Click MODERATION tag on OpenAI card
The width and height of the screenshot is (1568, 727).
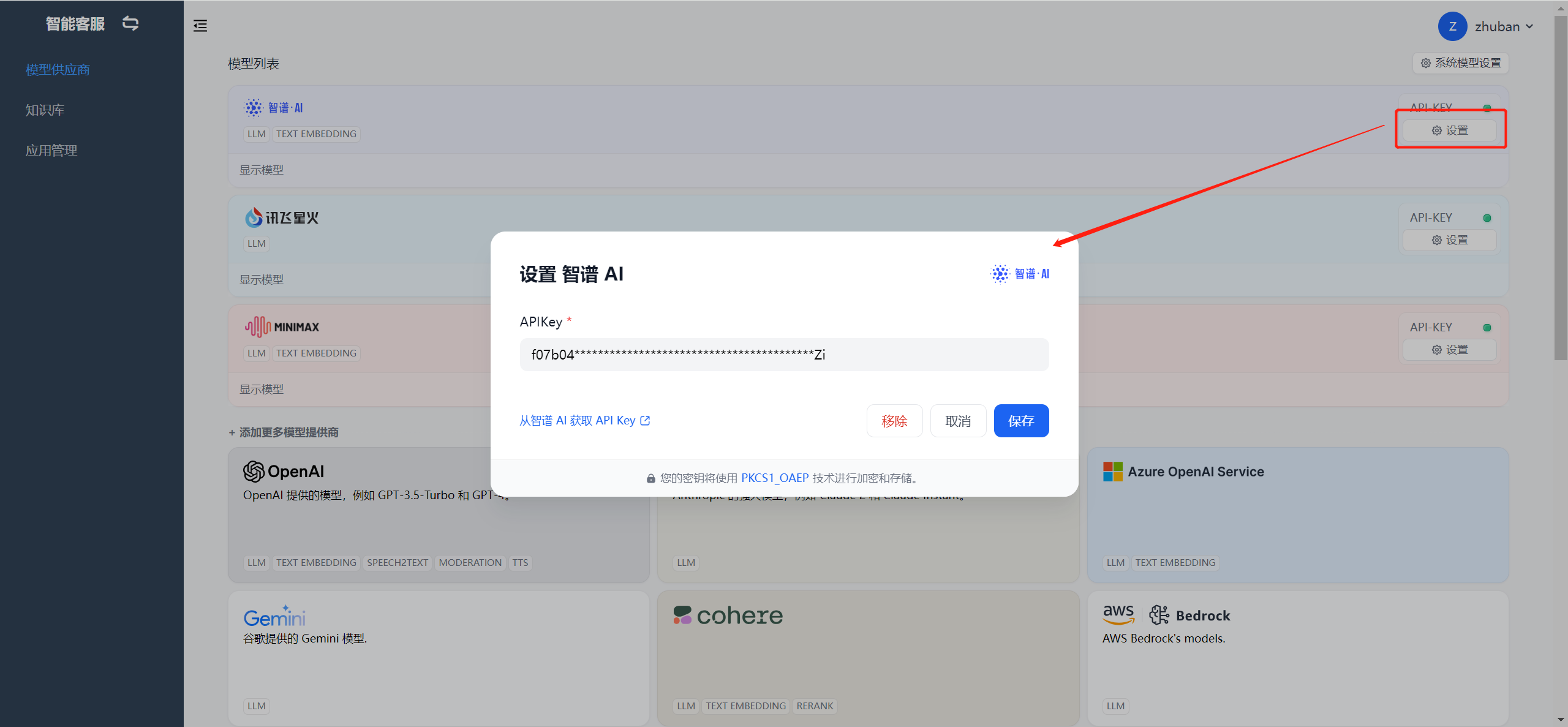pos(470,563)
